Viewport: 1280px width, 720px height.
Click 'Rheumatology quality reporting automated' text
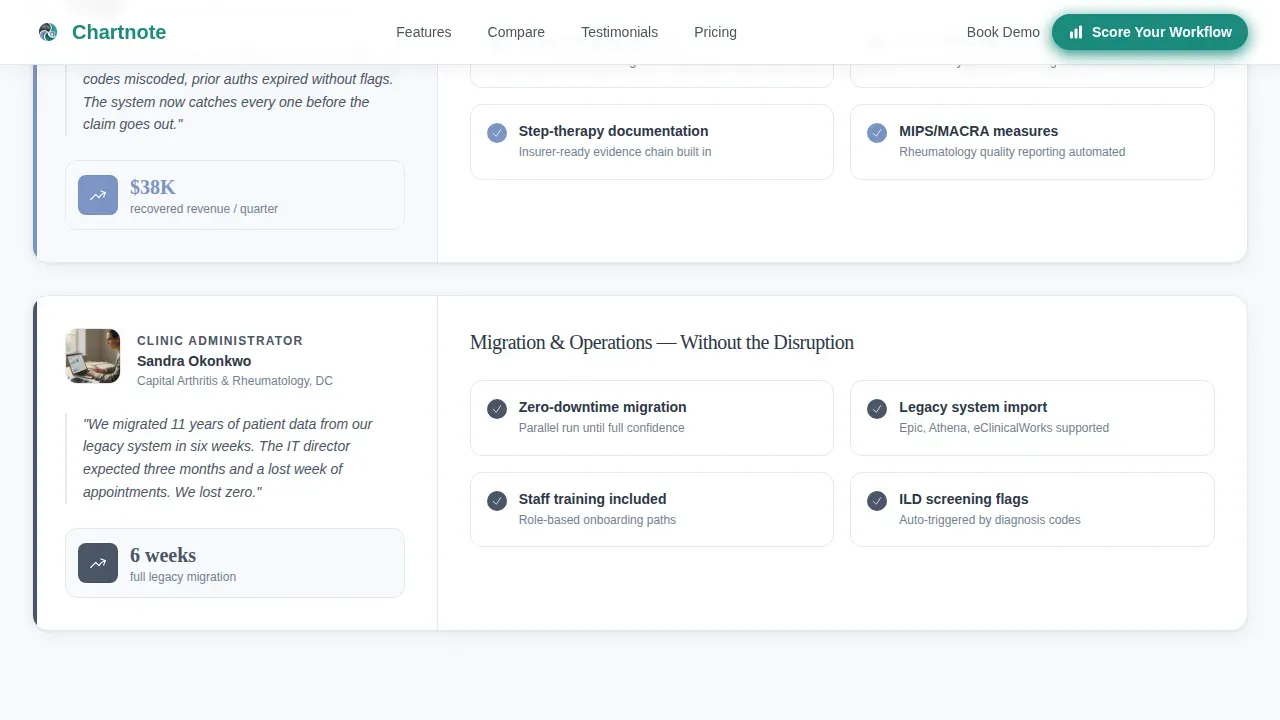coord(1012,152)
